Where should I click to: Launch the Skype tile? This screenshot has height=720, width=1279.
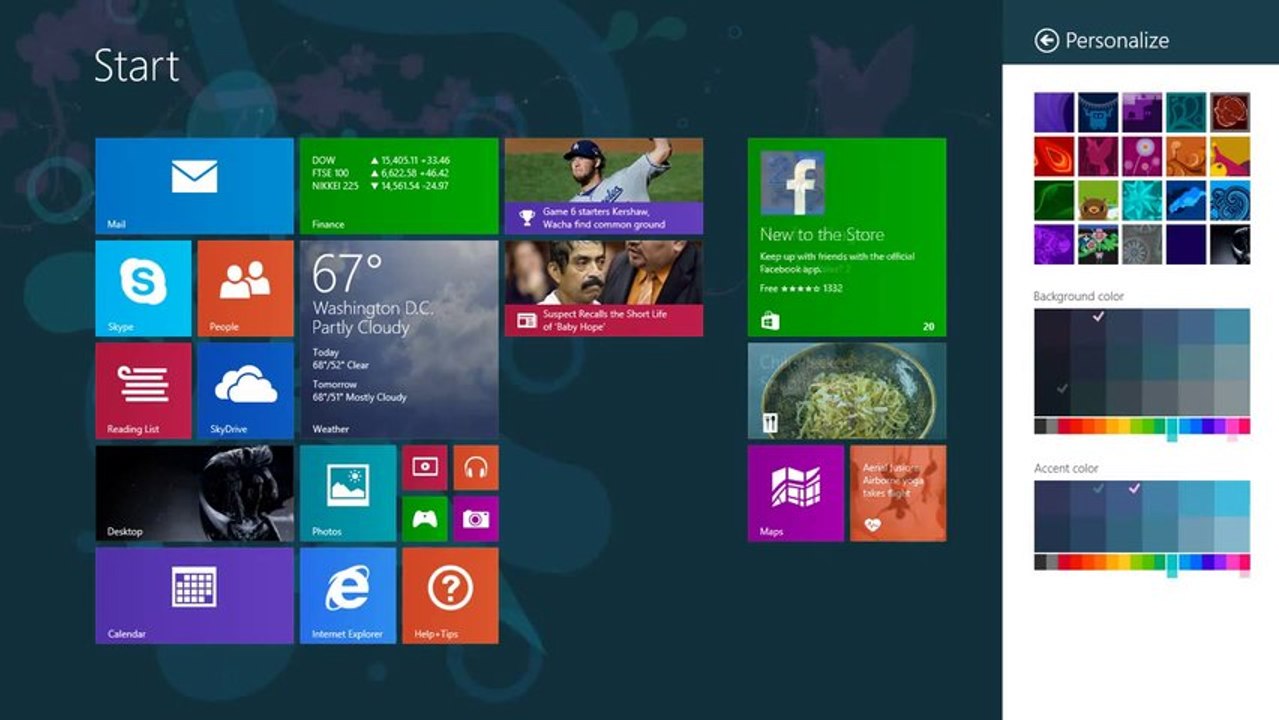pos(143,288)
